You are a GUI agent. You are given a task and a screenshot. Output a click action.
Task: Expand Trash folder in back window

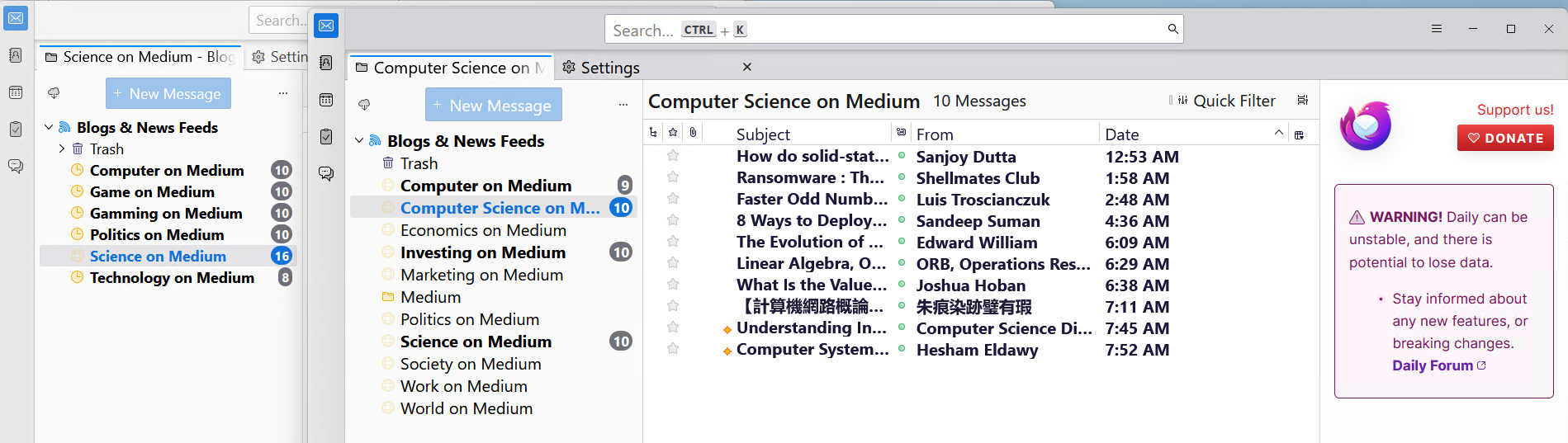62,148
